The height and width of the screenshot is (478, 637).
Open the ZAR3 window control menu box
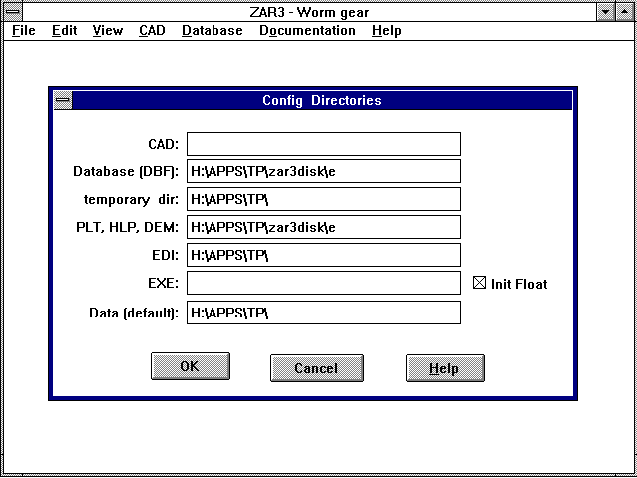coord(14,11)
